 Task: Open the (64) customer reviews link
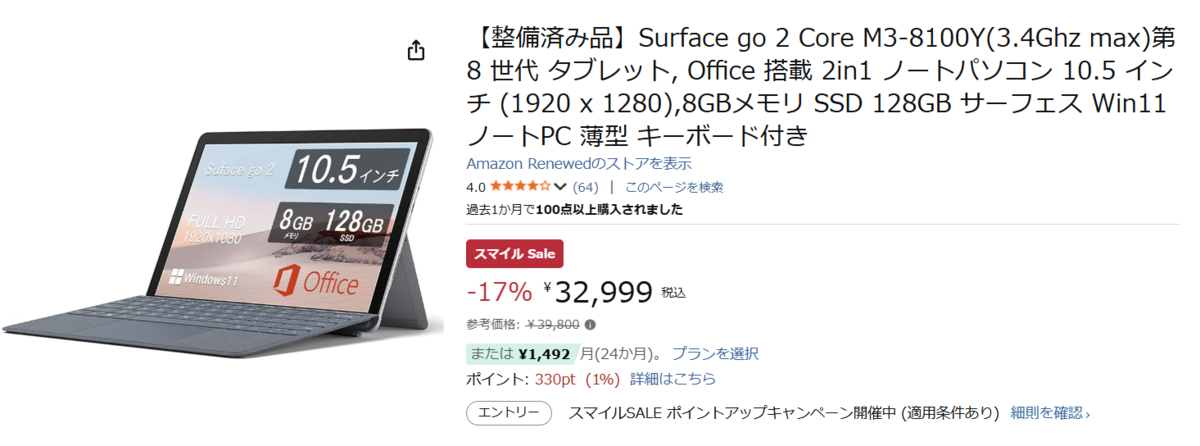585,187
